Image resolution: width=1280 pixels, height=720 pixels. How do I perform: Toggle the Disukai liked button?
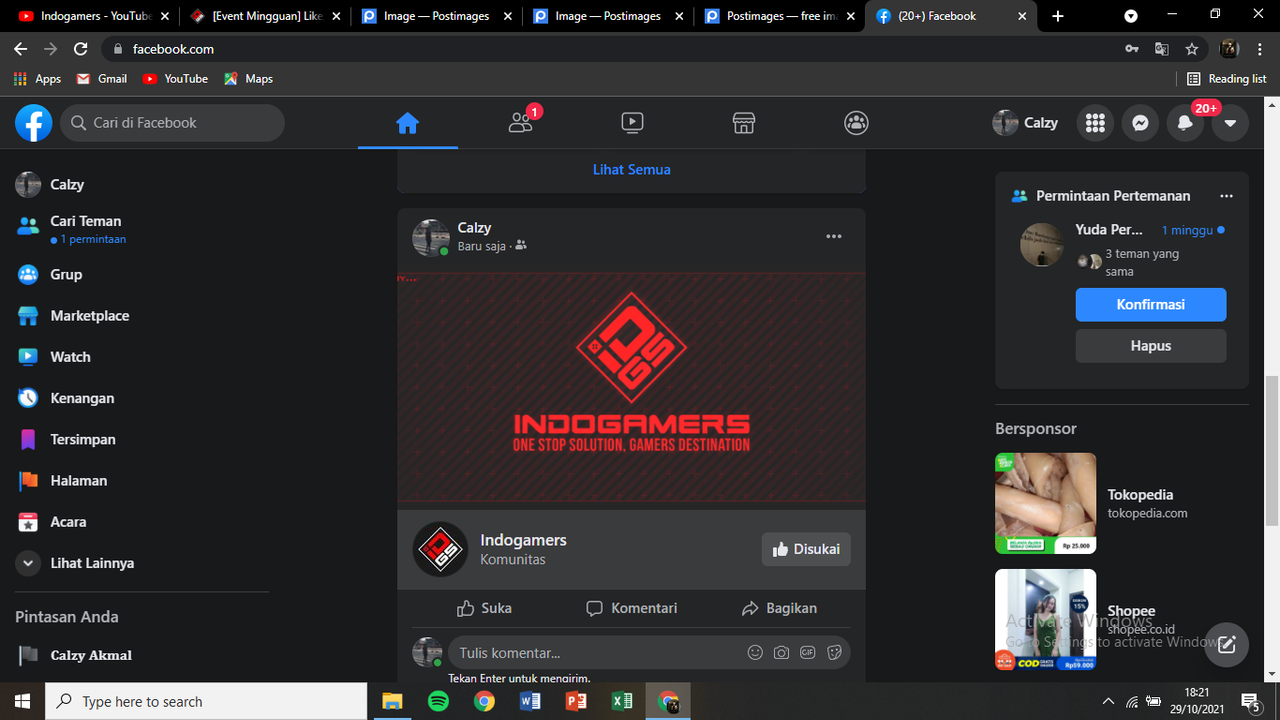pyautogui.click(x=806, y=549)
